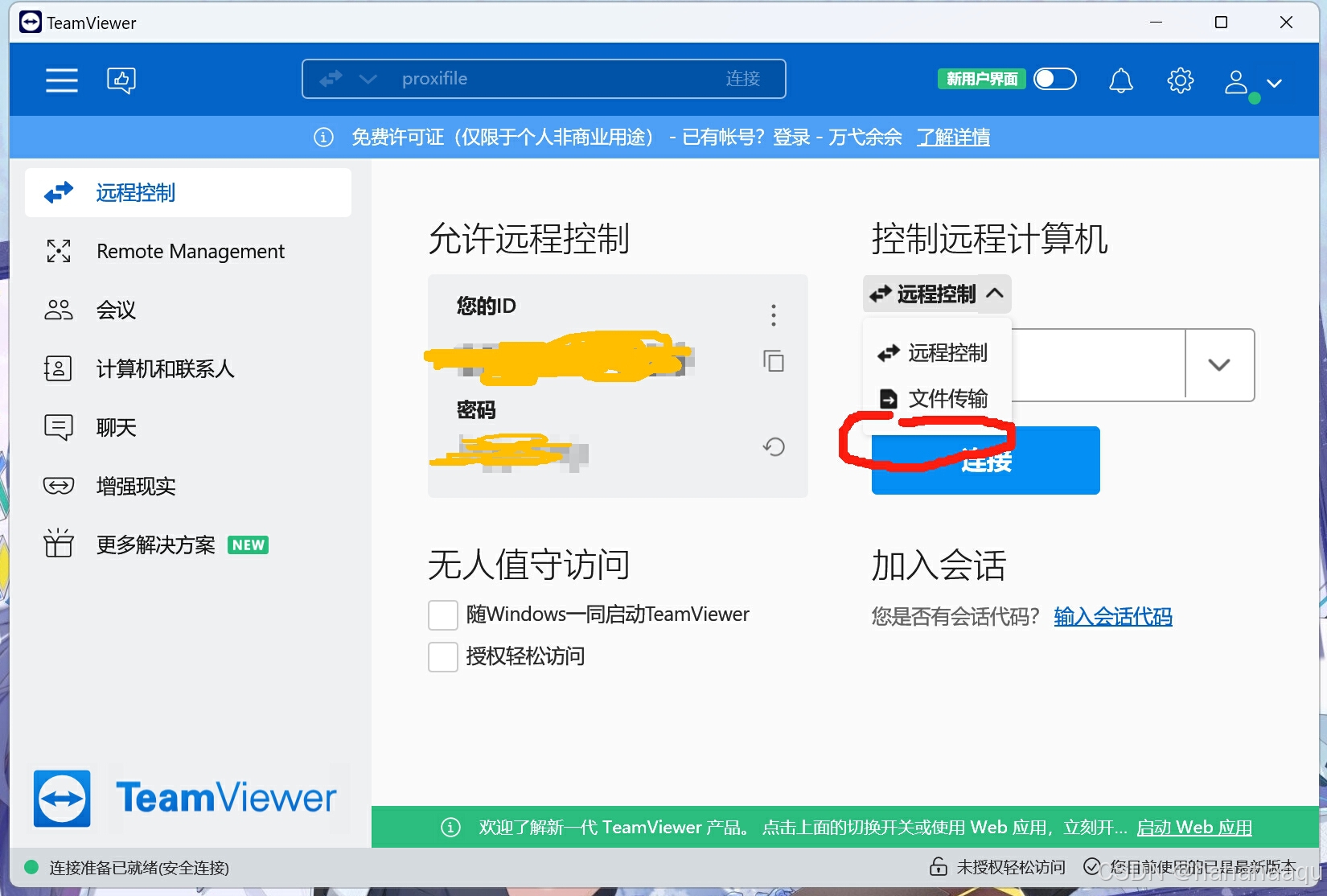Expand the search bar connection type chevron
Image resolution: width=1327 pixels, height=896 pixels.
point(368,78)
